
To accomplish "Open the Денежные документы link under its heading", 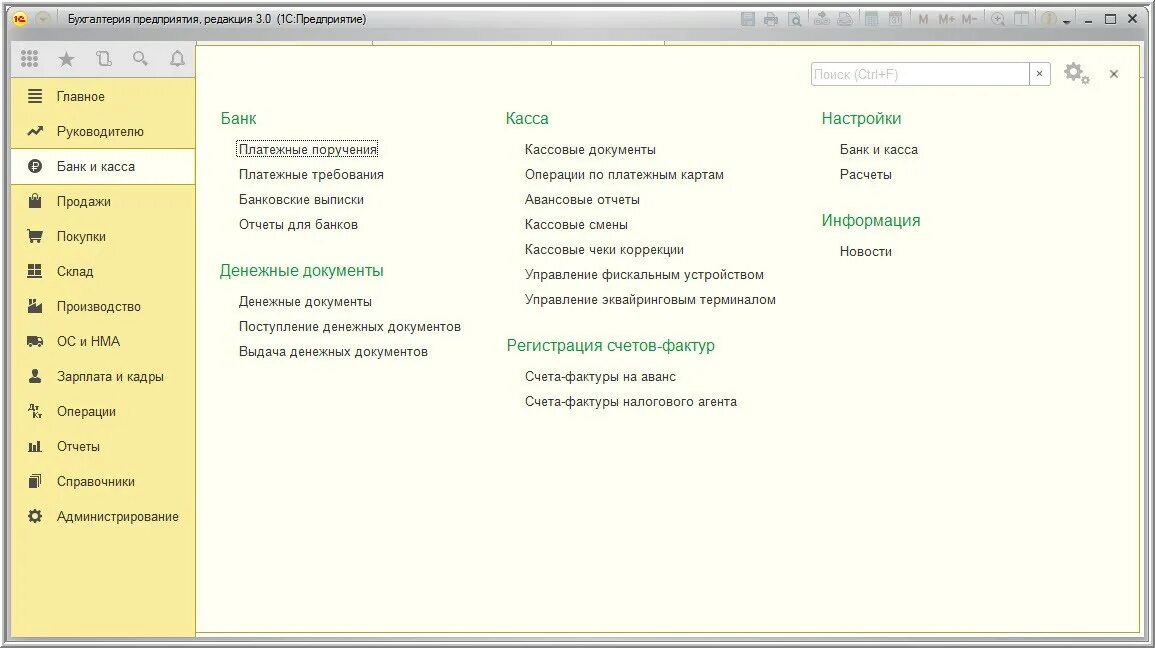I will point(305,301).
